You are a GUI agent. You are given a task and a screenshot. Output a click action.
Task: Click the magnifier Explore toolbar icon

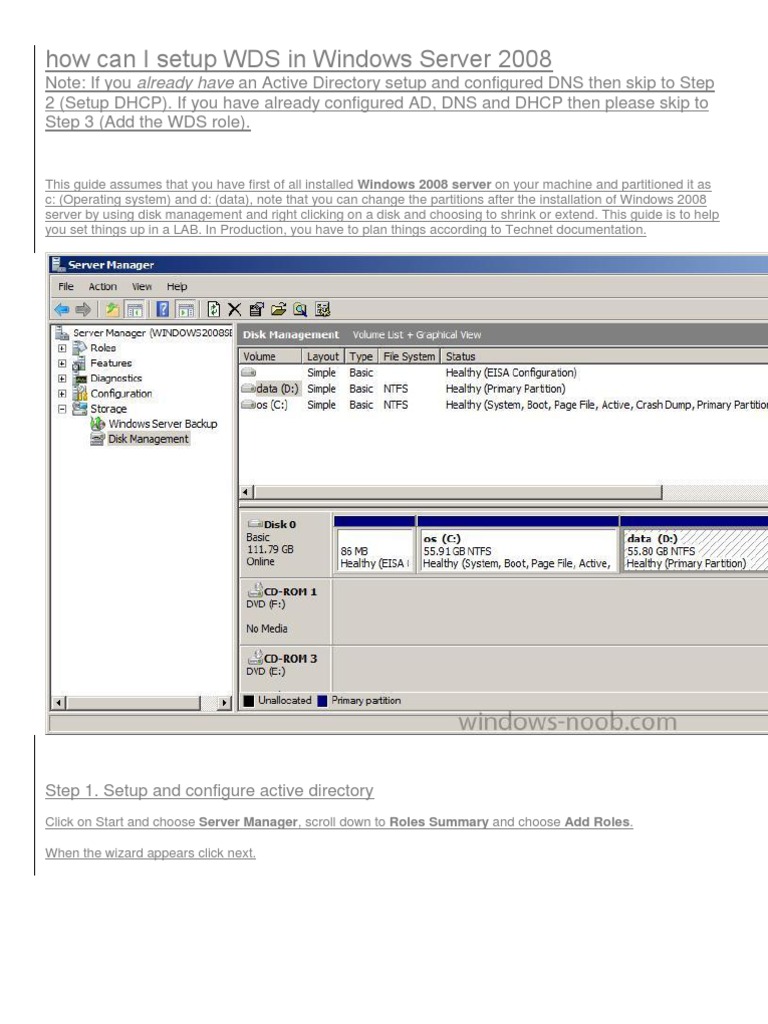coord(300,309)
